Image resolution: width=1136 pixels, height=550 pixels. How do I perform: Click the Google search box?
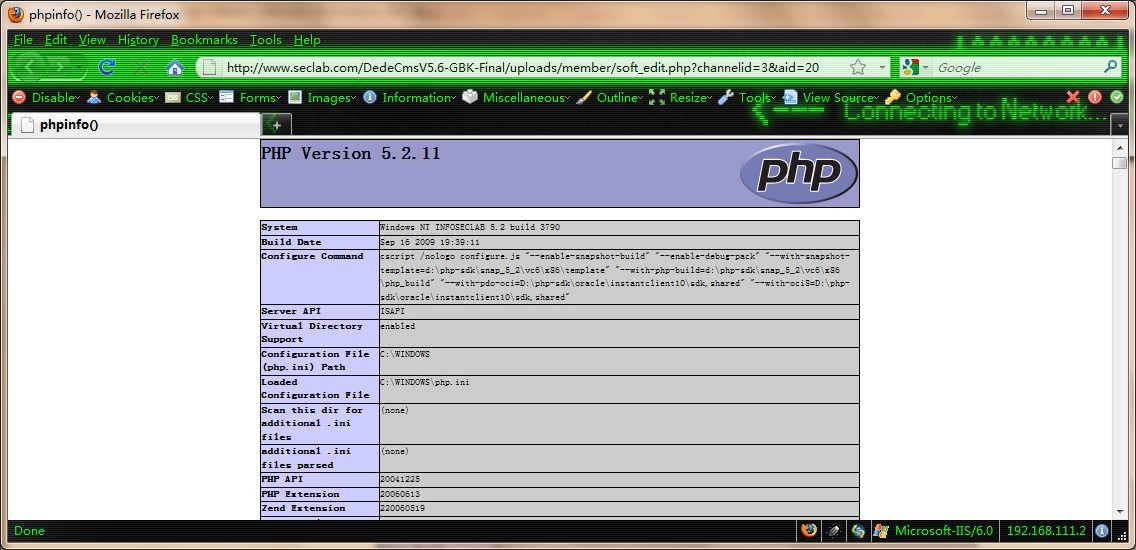[1018, 67]
